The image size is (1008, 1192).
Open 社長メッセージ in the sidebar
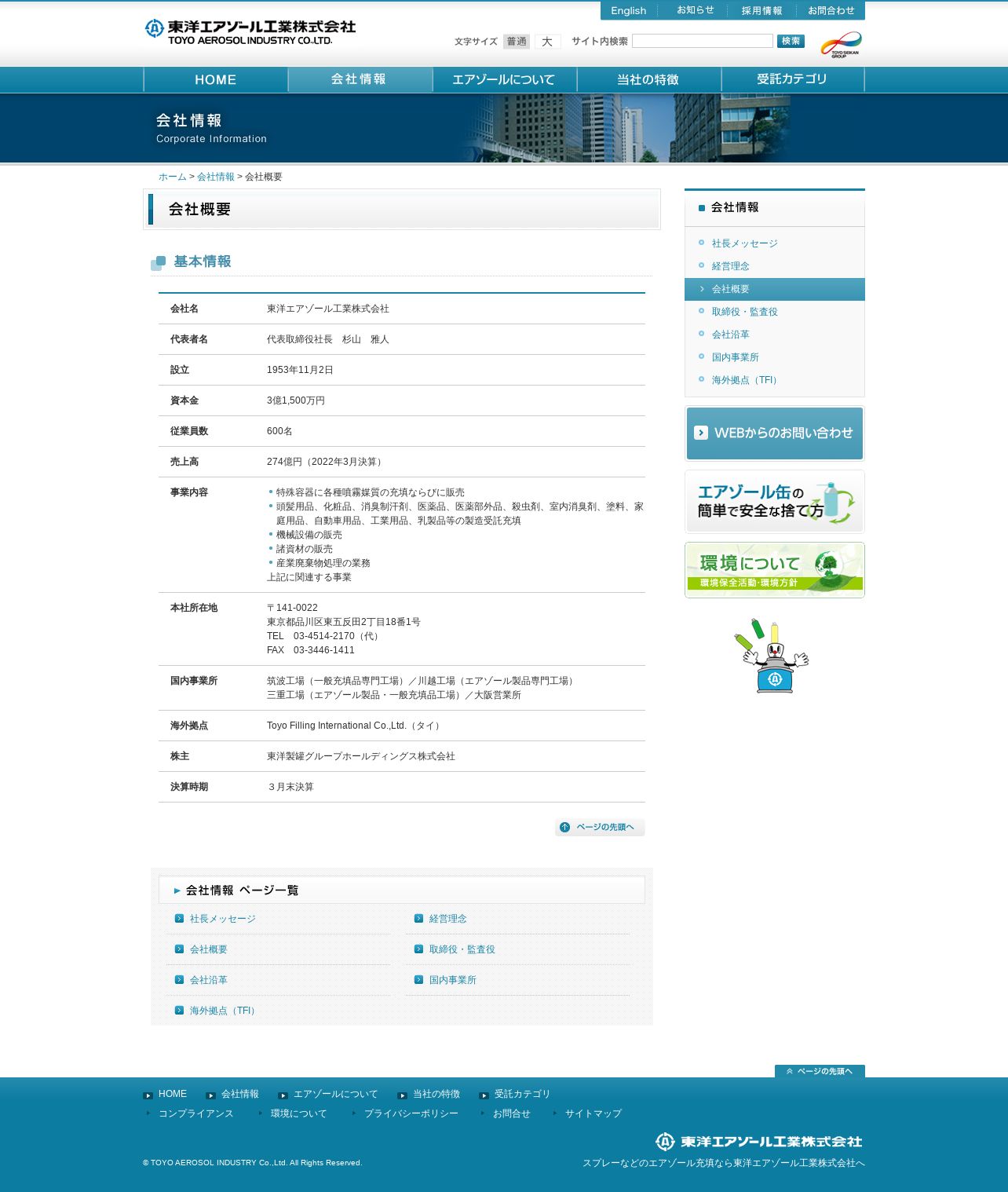(x=745, y=243)
